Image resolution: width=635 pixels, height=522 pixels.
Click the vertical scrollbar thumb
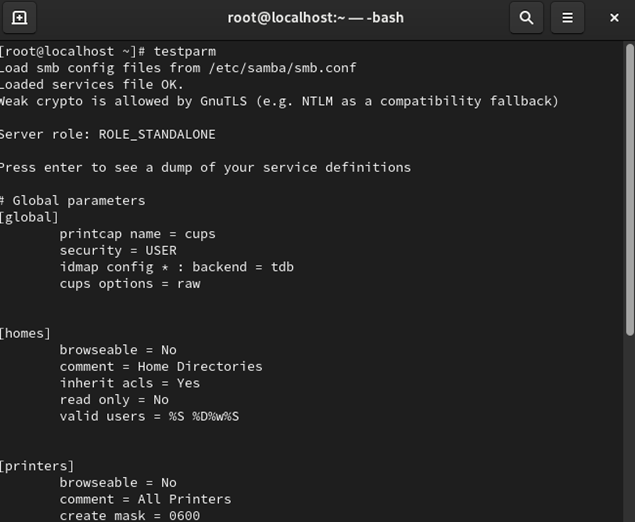[x=629, y=190]
